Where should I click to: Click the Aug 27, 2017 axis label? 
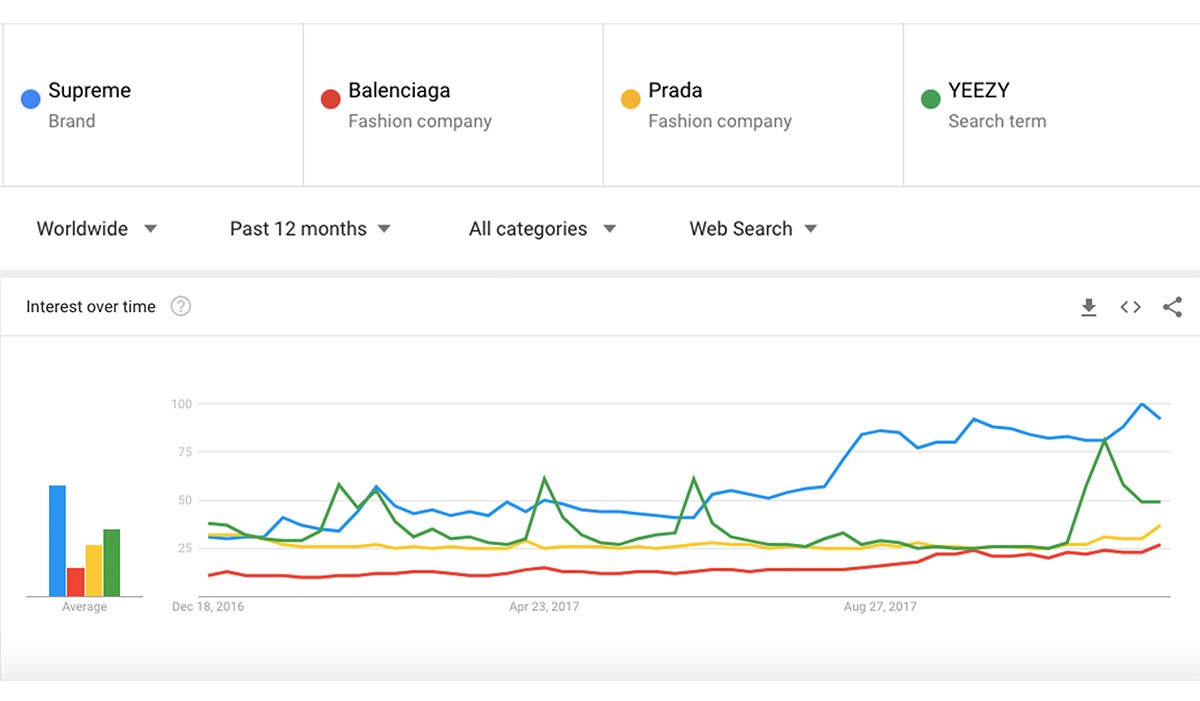click(880, 607)
